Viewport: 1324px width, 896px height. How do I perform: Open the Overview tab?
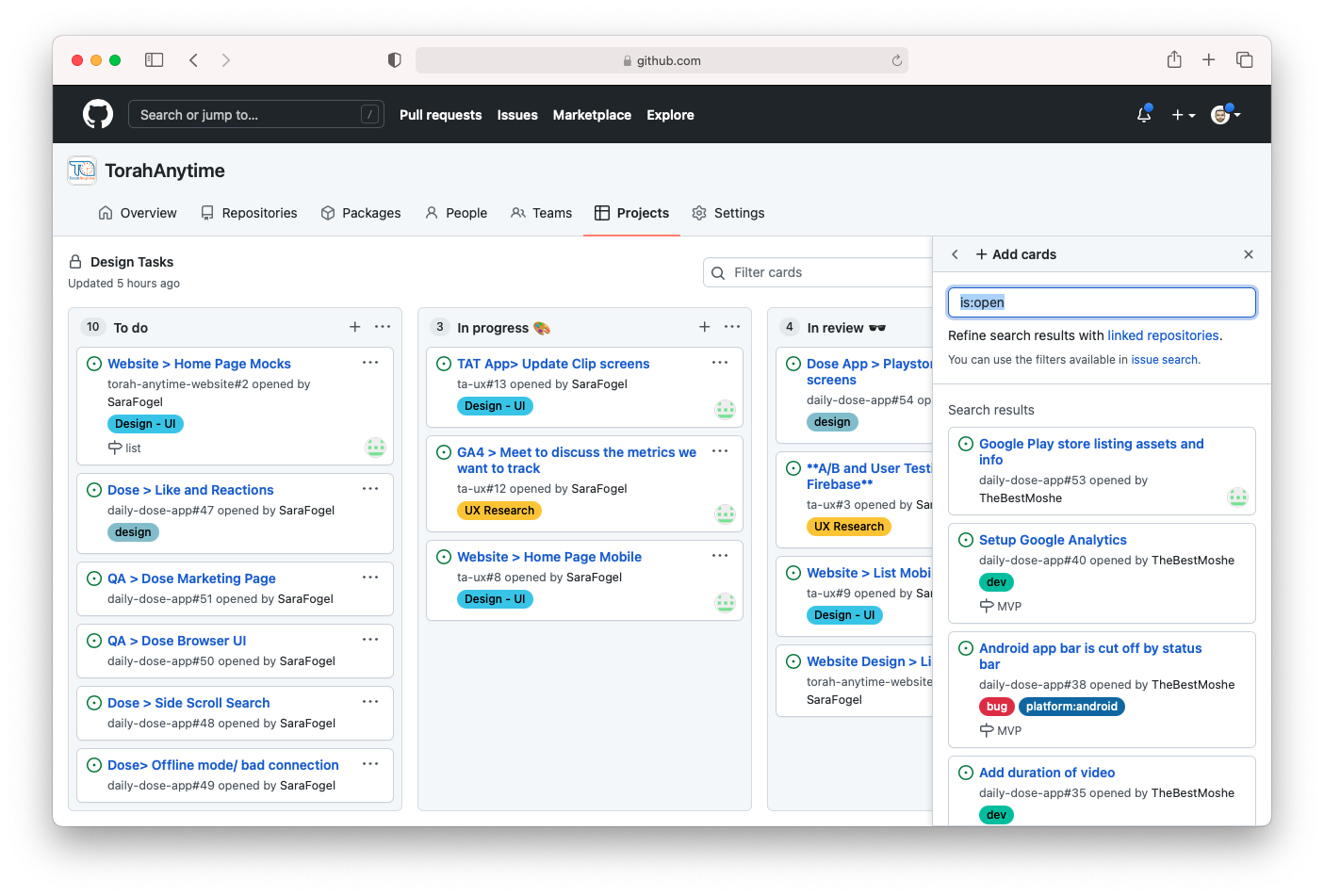pos(138,213)
